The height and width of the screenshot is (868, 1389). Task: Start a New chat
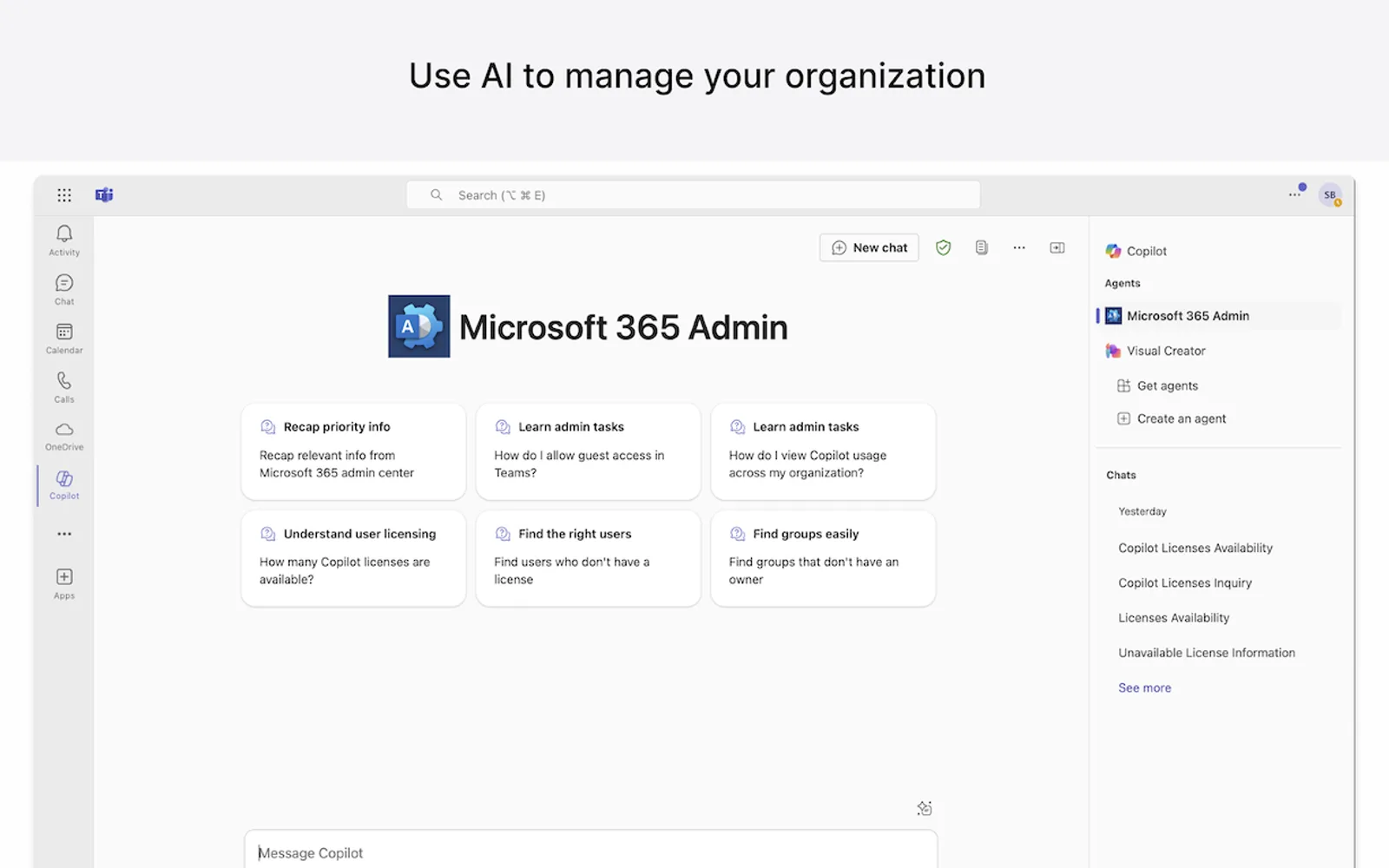869,248
